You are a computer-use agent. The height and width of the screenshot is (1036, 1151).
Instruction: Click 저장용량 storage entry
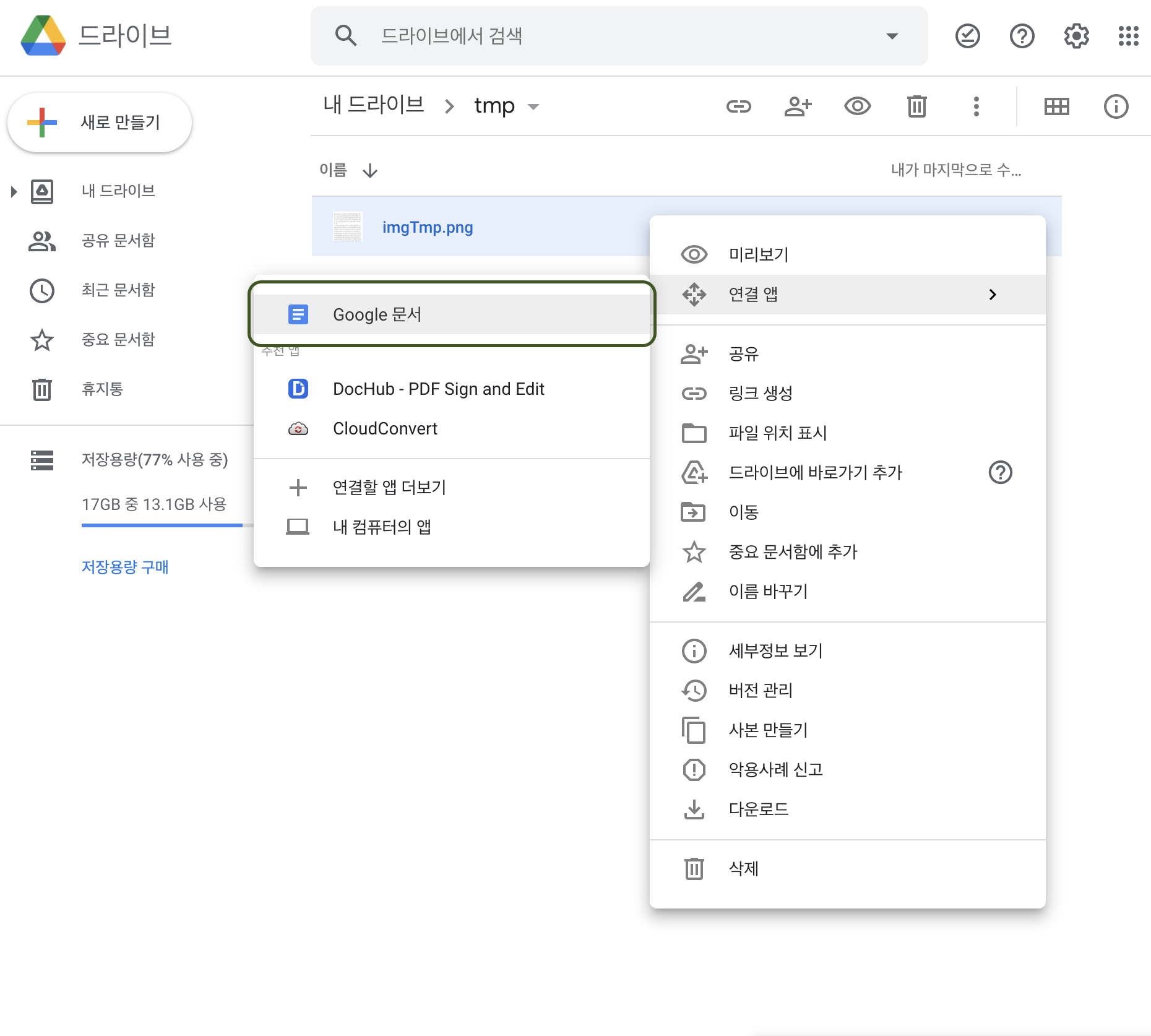coord(155,460)
